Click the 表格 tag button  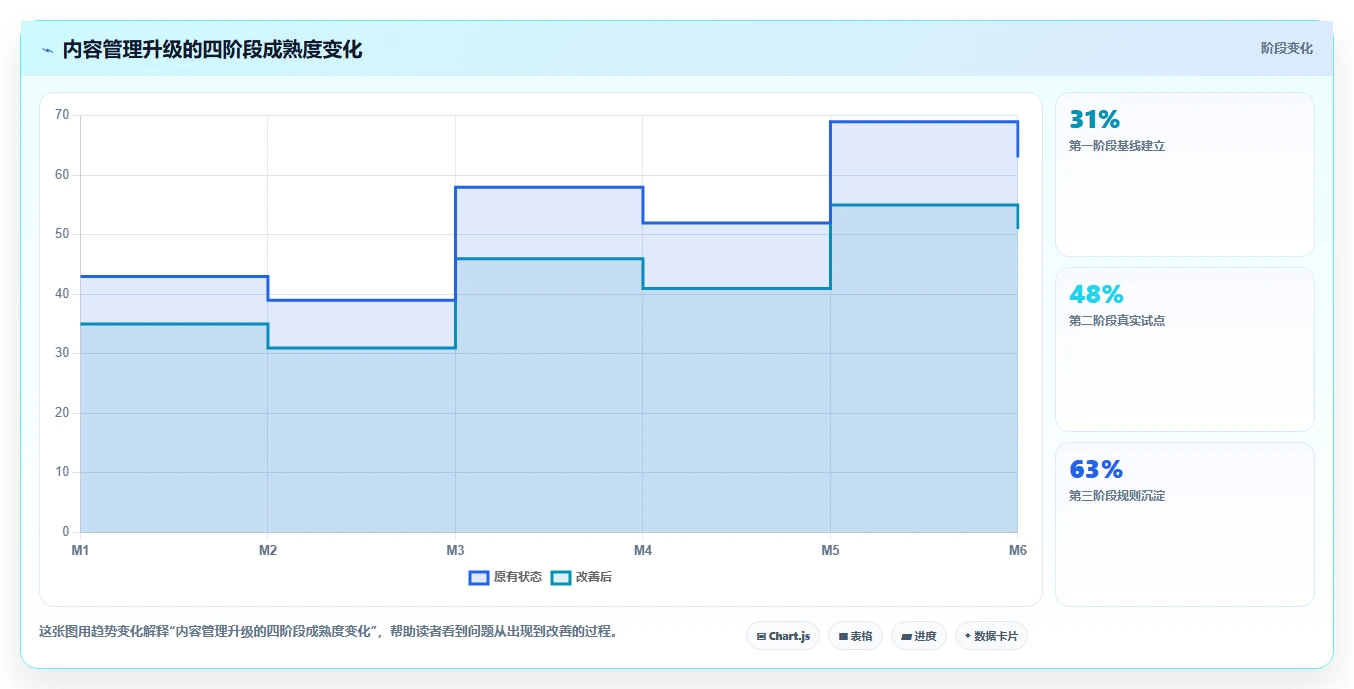[x=855, y=636]
